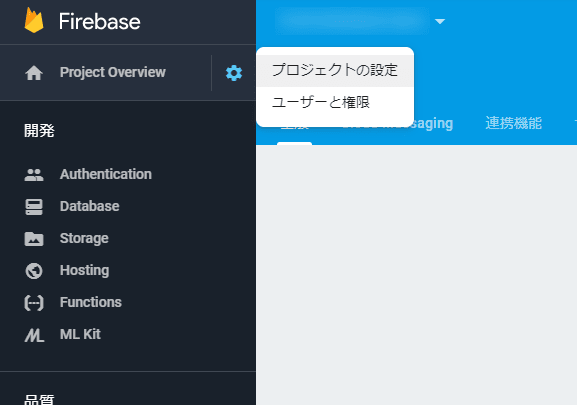This screenshot has width=577, height=405.
Task: Open the Database section
Action: click(89, 206)
